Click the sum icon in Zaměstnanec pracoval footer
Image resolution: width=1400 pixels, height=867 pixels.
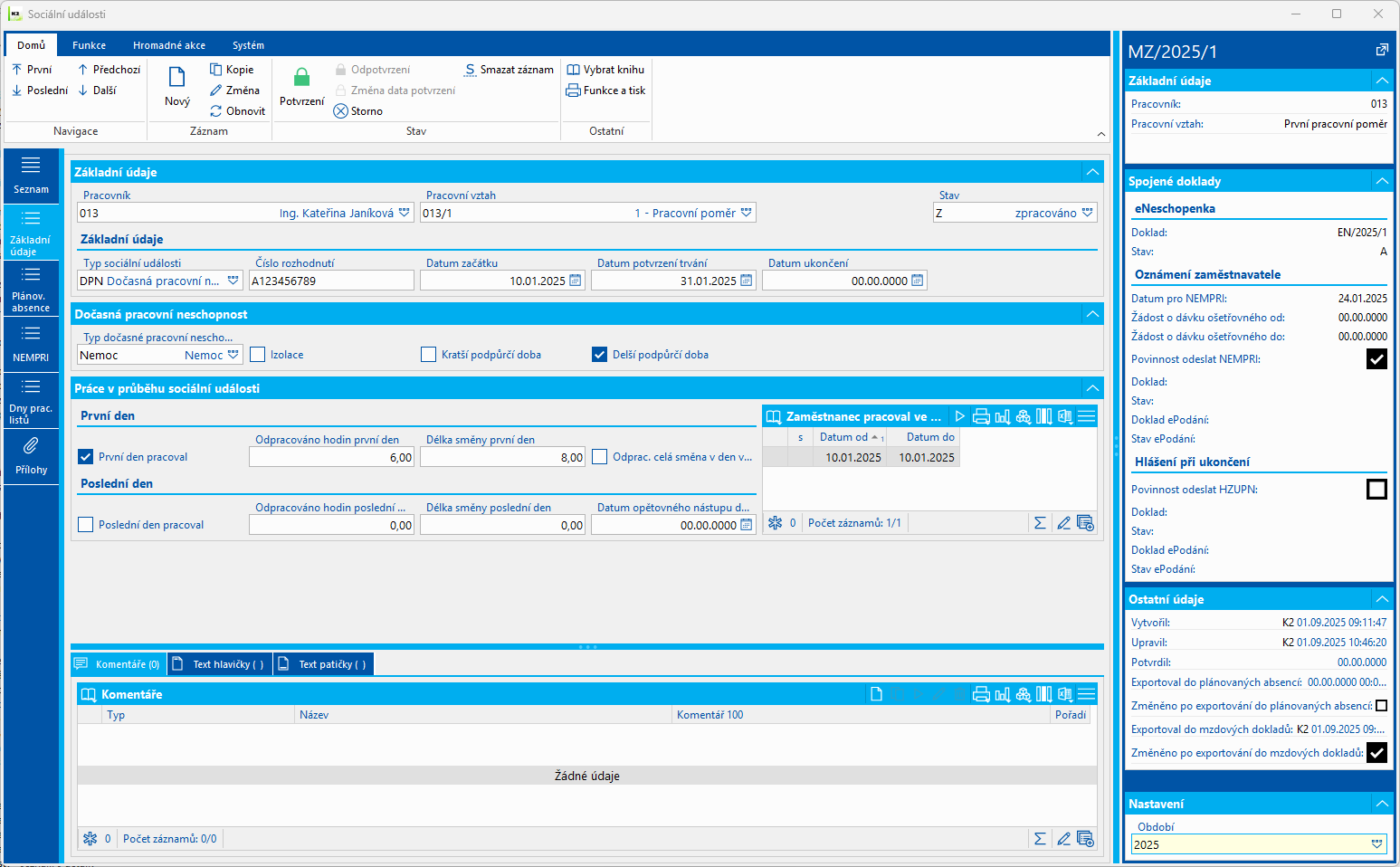click(1040, 523)
